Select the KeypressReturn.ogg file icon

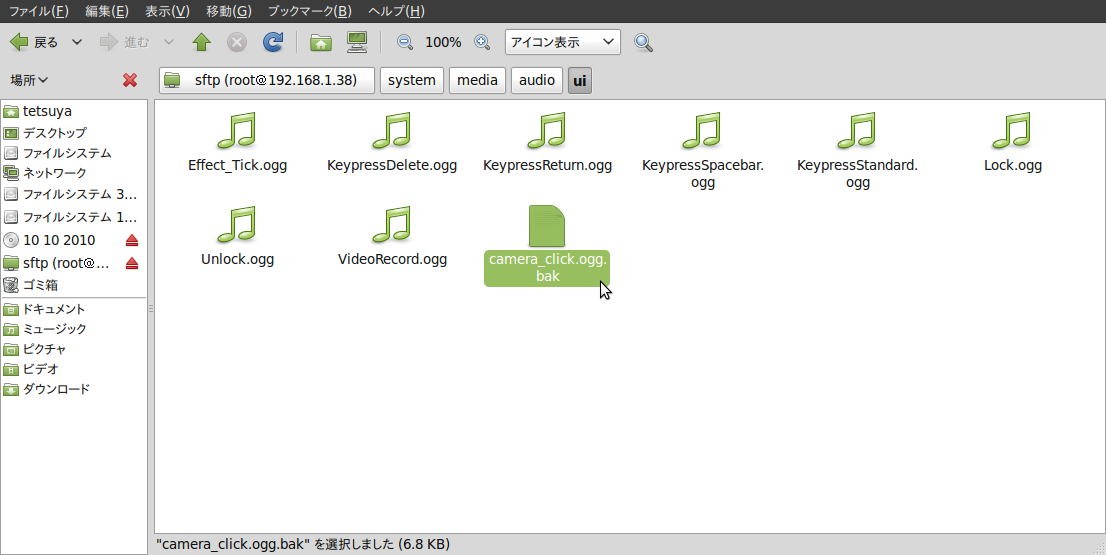(547, 130)
